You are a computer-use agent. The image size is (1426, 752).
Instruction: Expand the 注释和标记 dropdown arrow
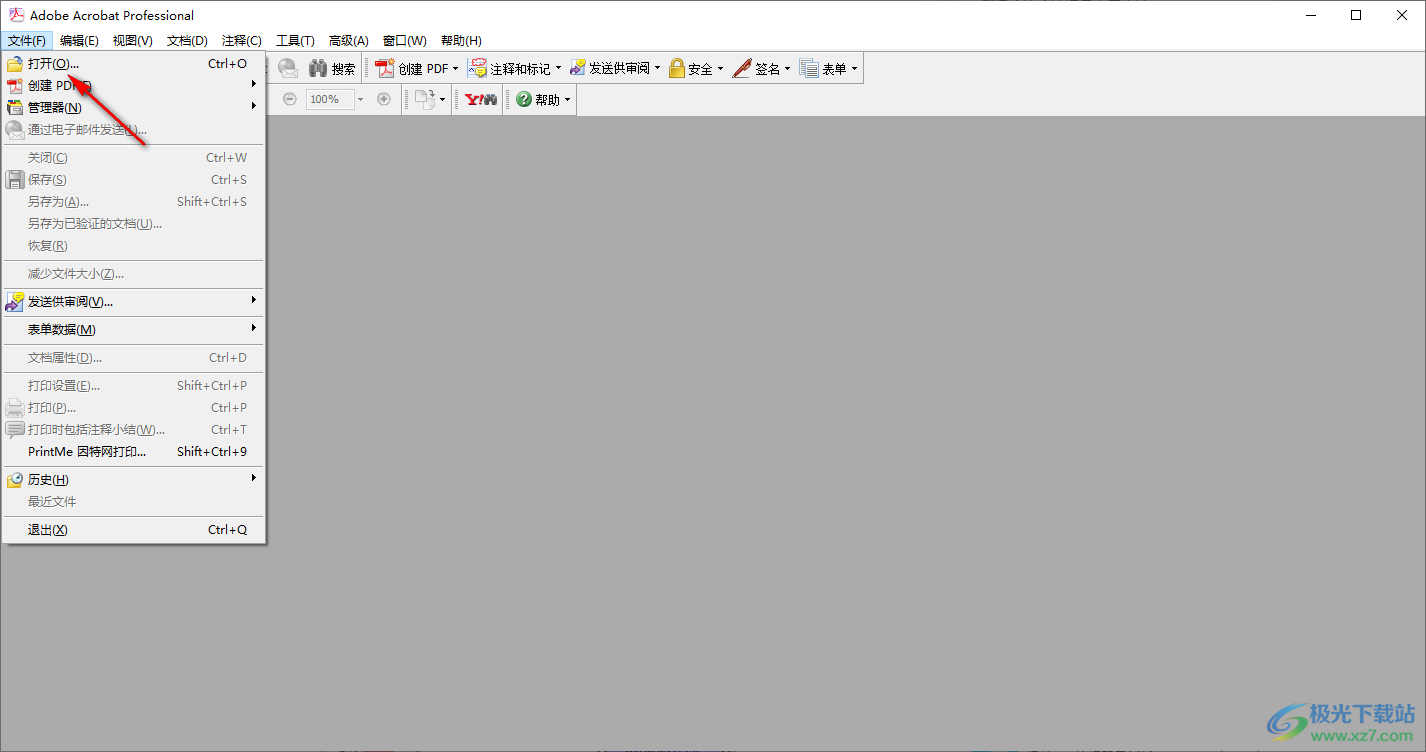point(558,69)
